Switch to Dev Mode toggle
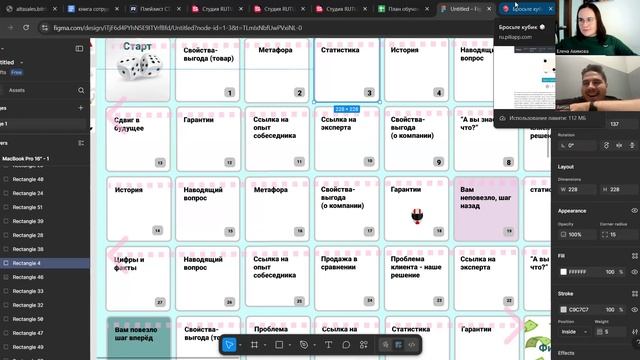Viewport: 640px width, 360px height. pyautogui.click(x=411, y=345)
